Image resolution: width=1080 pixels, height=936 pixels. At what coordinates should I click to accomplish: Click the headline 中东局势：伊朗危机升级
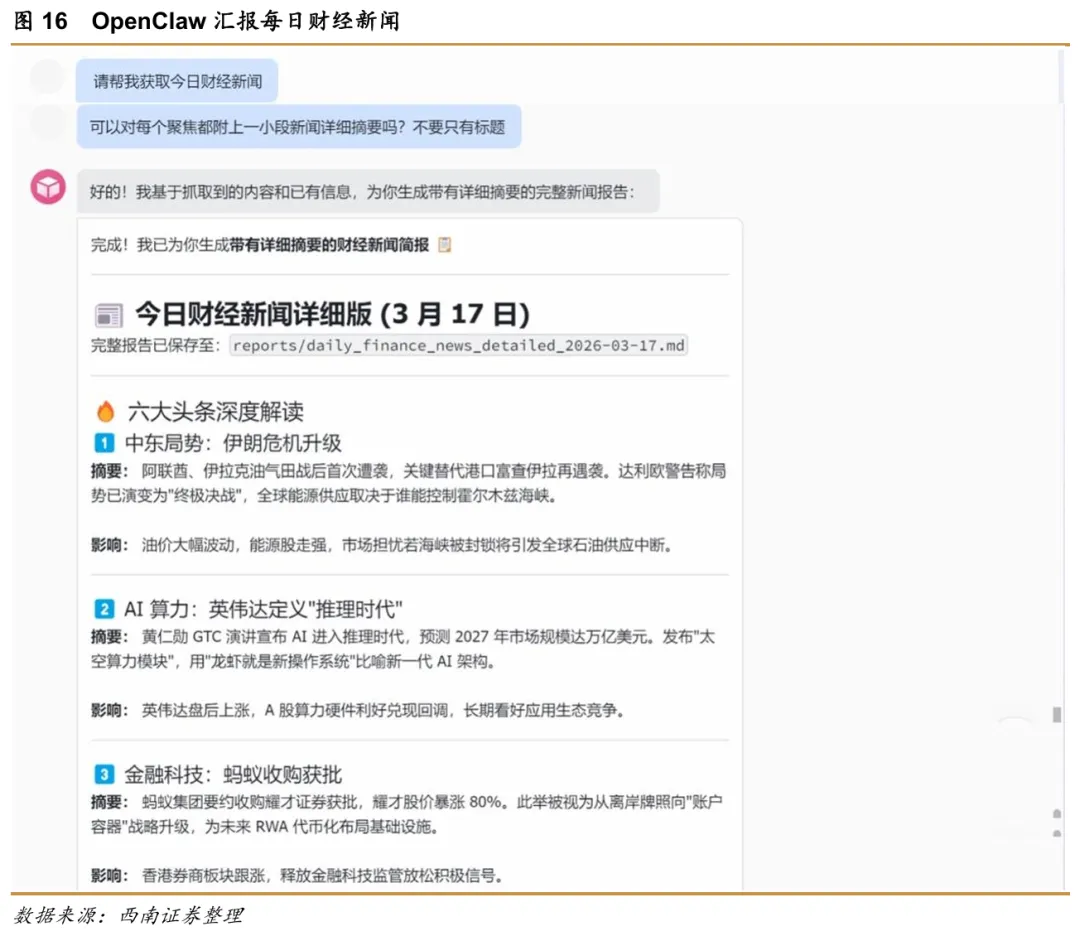tap(233, 443)
